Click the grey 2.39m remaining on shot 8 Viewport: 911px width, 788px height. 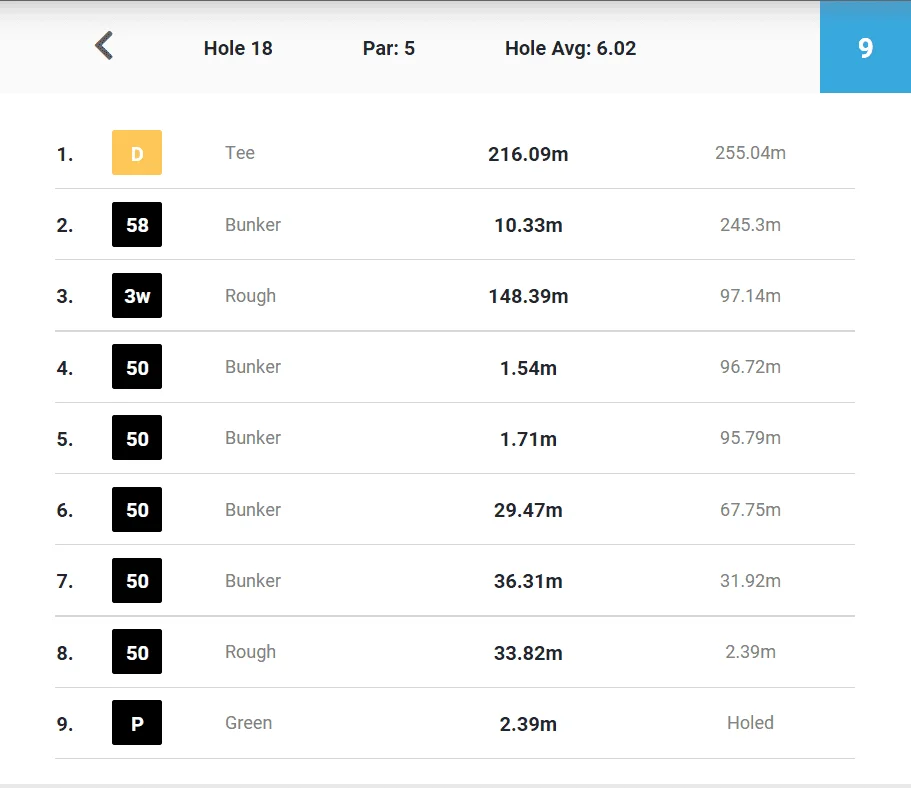[750, 652]
